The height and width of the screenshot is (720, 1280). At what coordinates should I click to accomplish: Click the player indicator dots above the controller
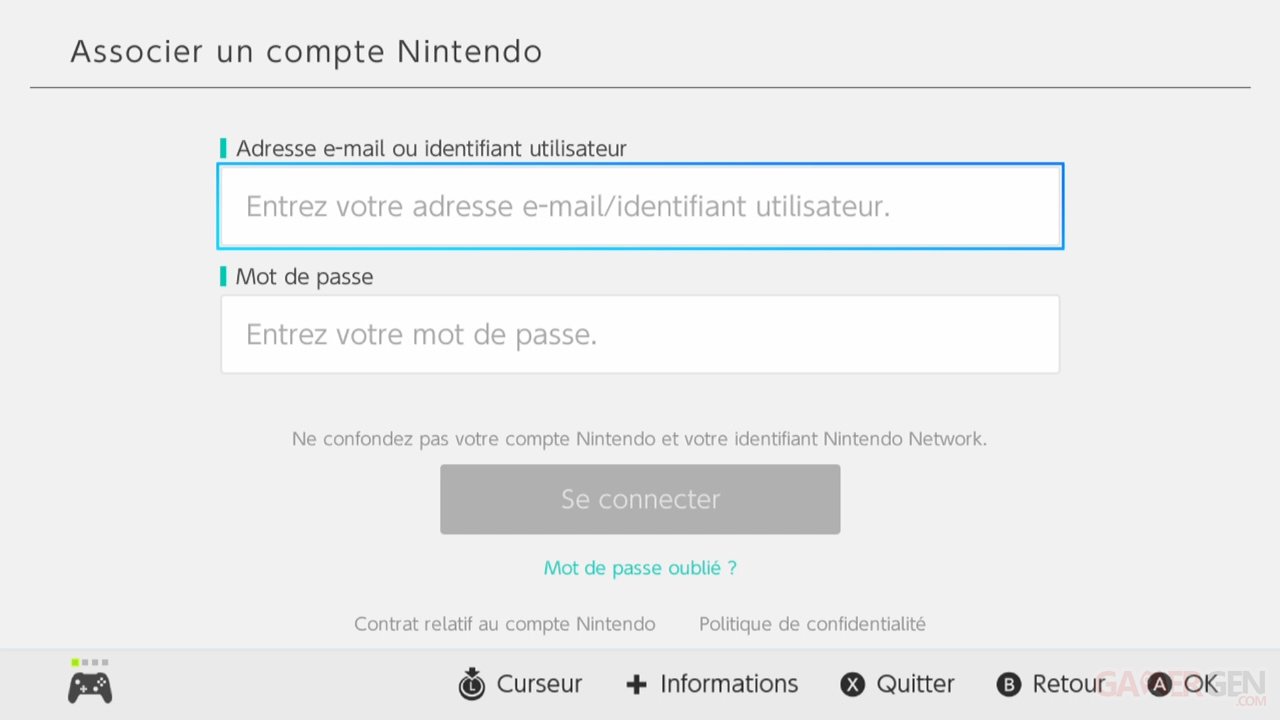(90, 662)
